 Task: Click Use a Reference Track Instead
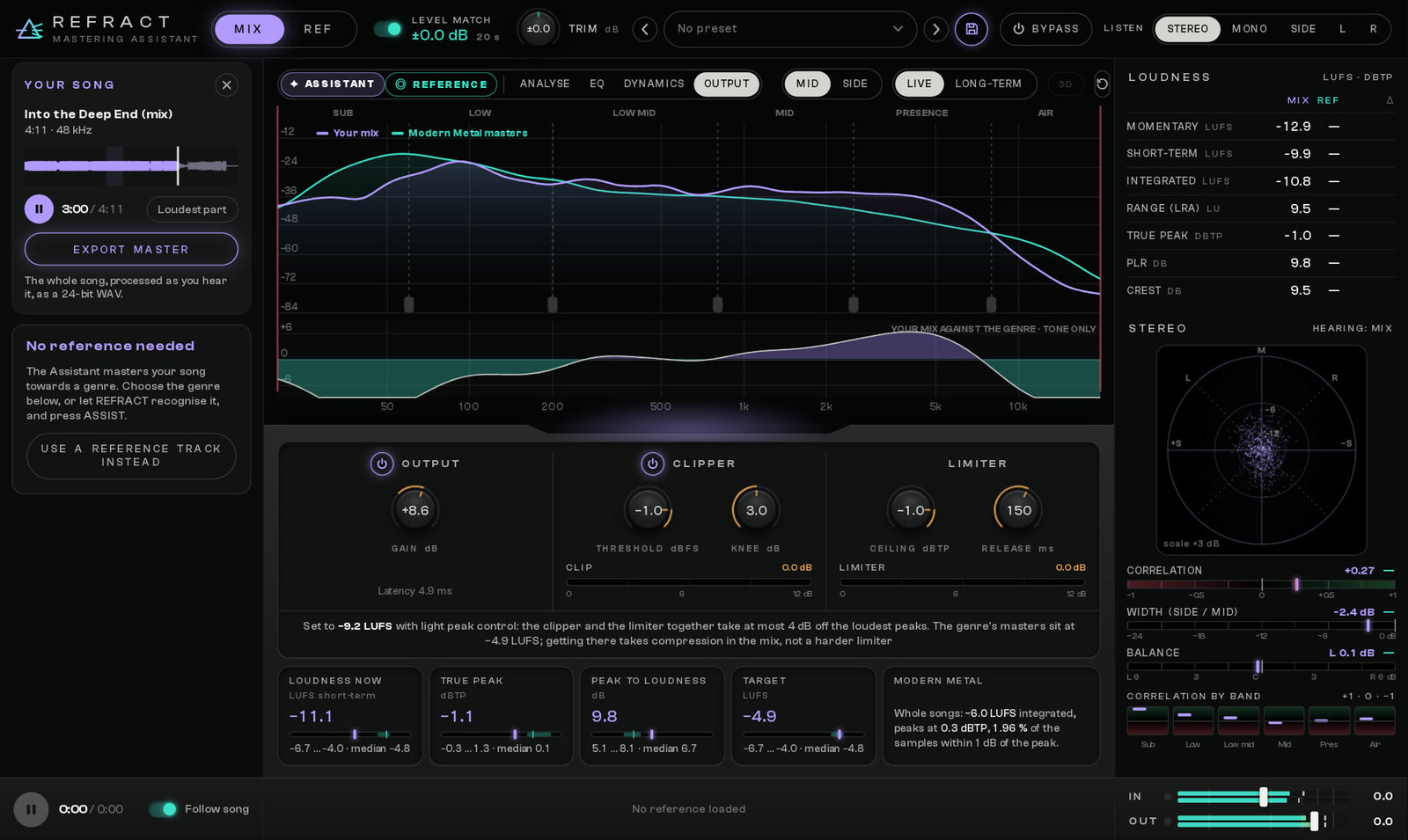pyautogui.click(x=131, y=456)
